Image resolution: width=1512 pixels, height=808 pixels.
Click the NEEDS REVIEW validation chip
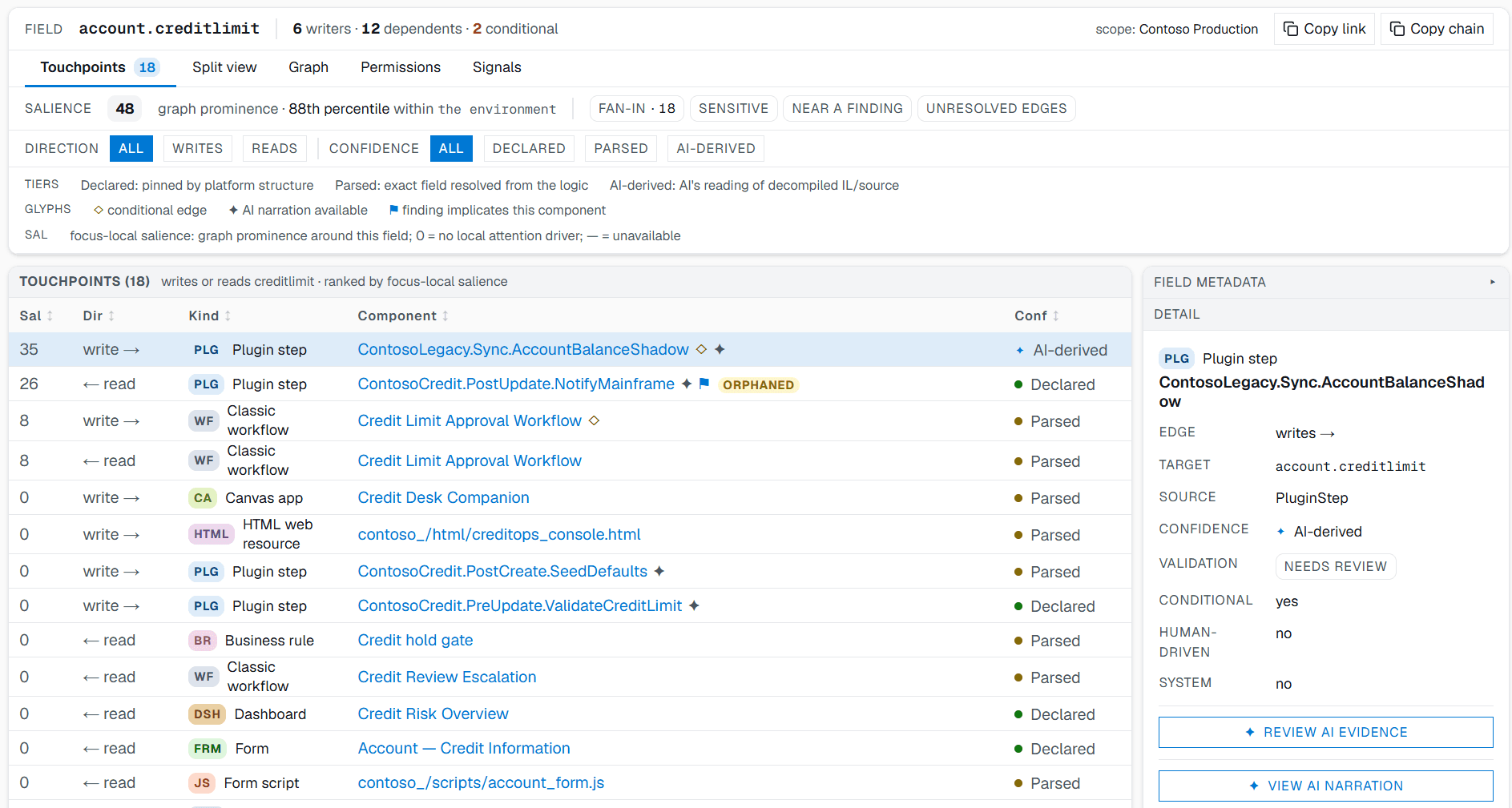coord(1335,566)
